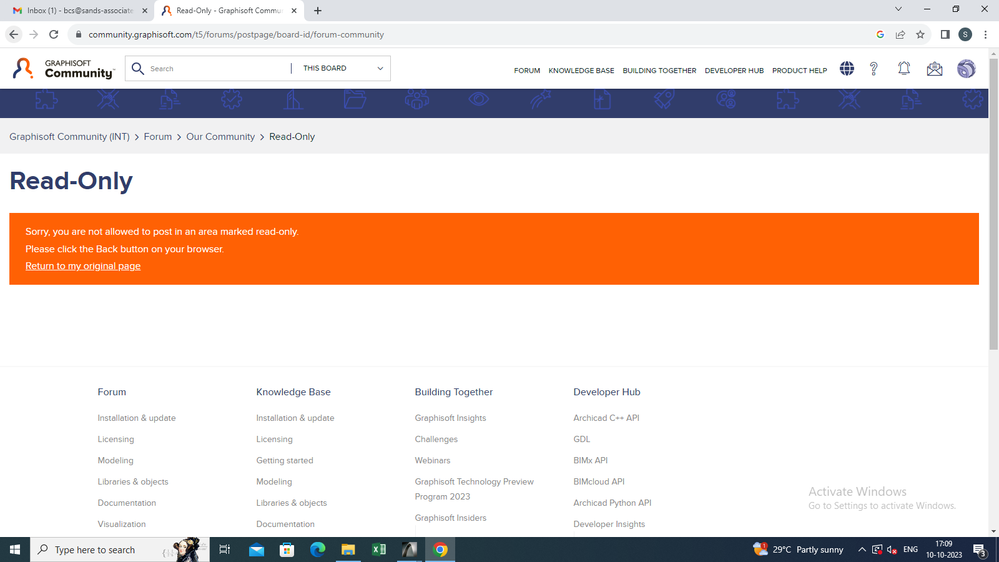Open the Chrome three-dot menu

pos(985,34)
